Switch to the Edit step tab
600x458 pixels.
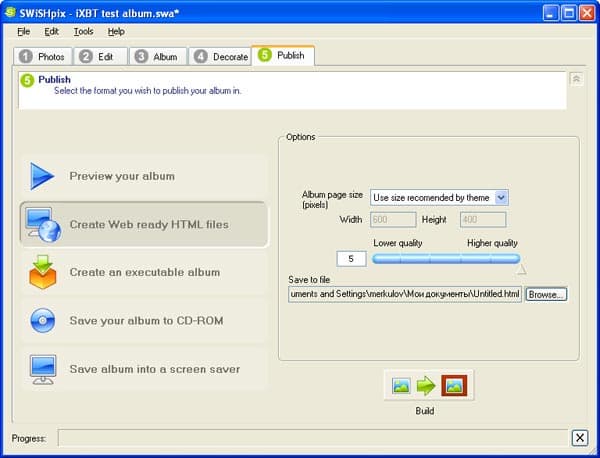(100, 57)
